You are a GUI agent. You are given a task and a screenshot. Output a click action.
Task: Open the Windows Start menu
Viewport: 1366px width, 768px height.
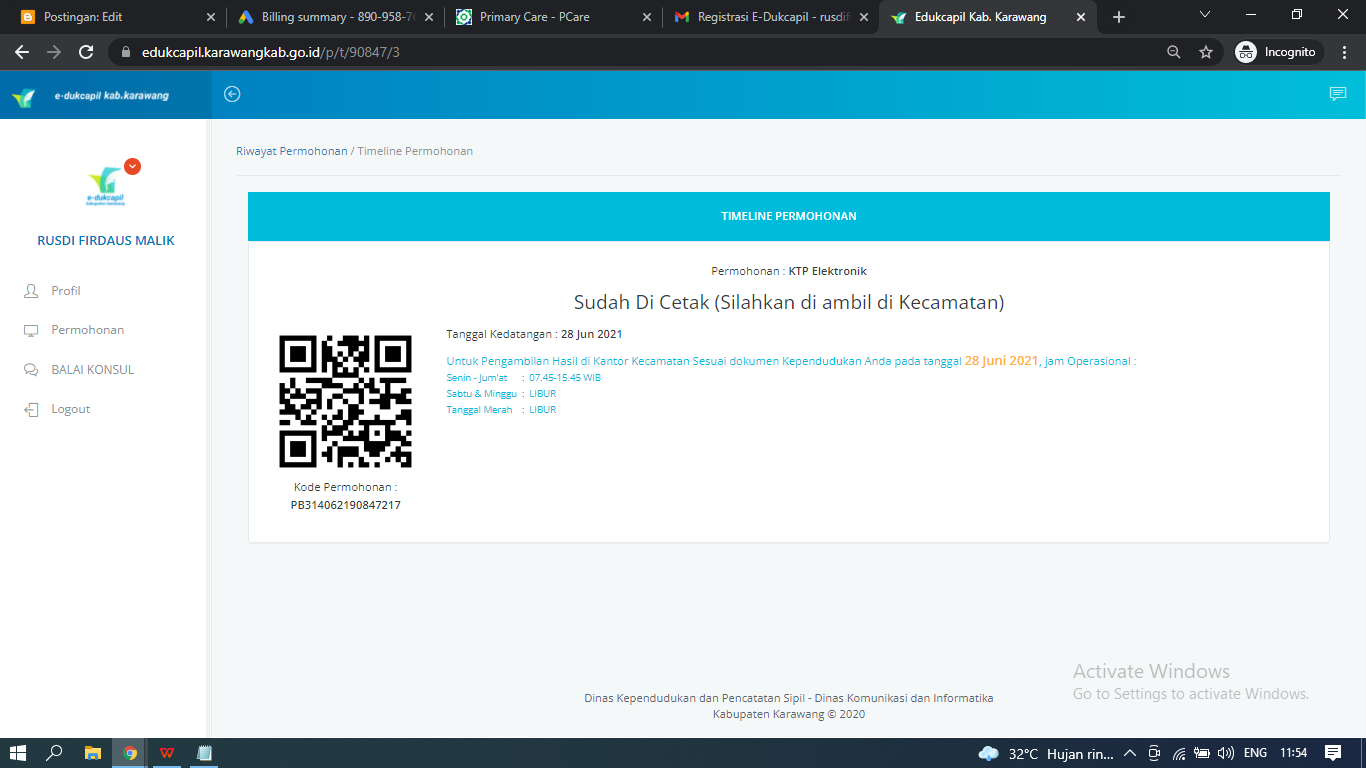pyautogui.click(x=18, y=753)
